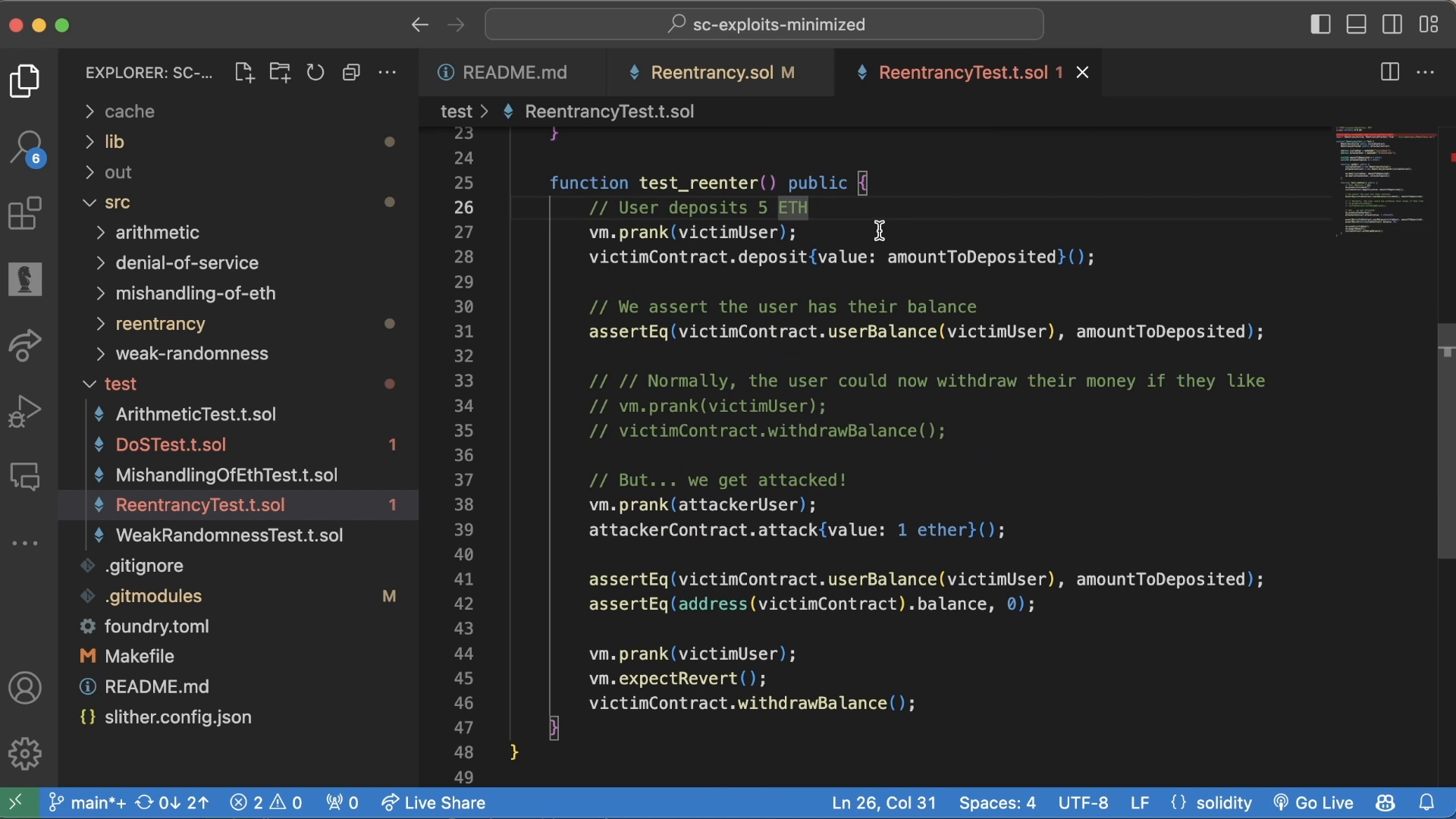1456x819 pixels.
Task: Collapse all folders in Explorer
Action: pos(351,72)
